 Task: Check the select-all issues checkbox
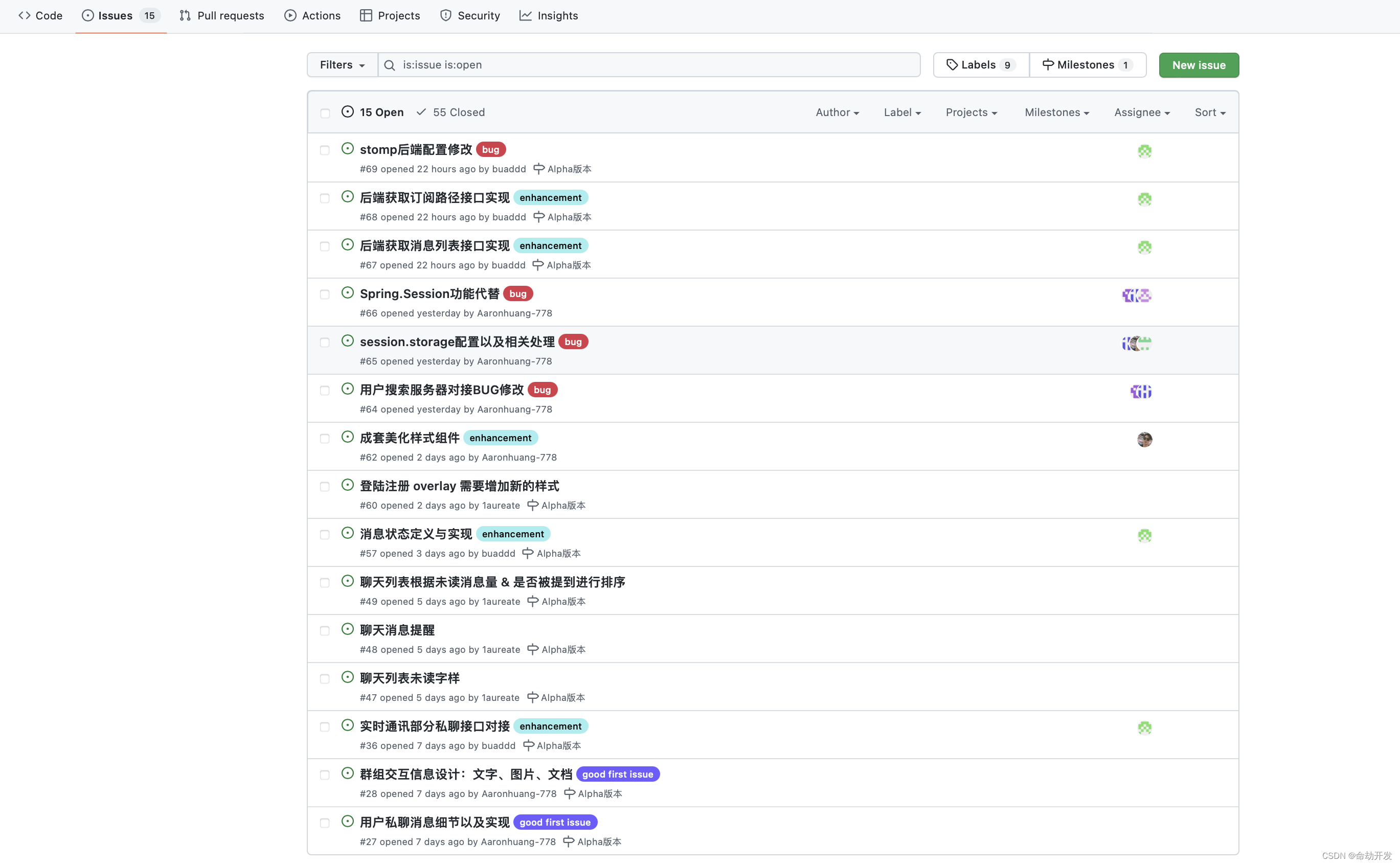(325, 113)
